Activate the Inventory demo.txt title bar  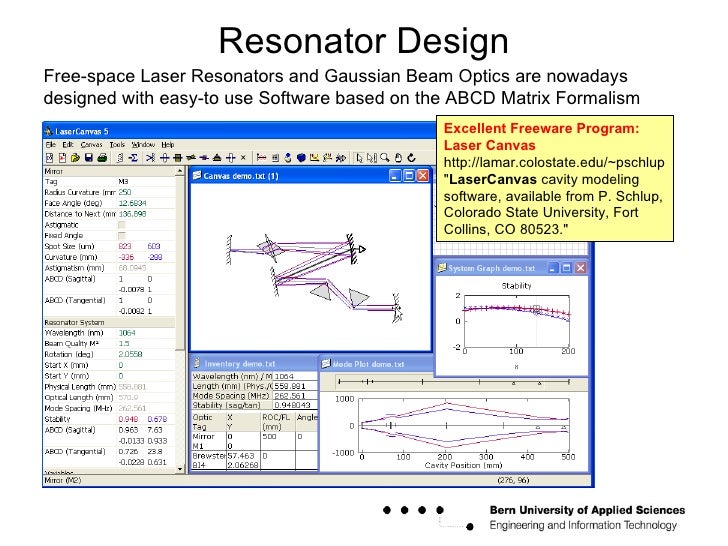254,364
